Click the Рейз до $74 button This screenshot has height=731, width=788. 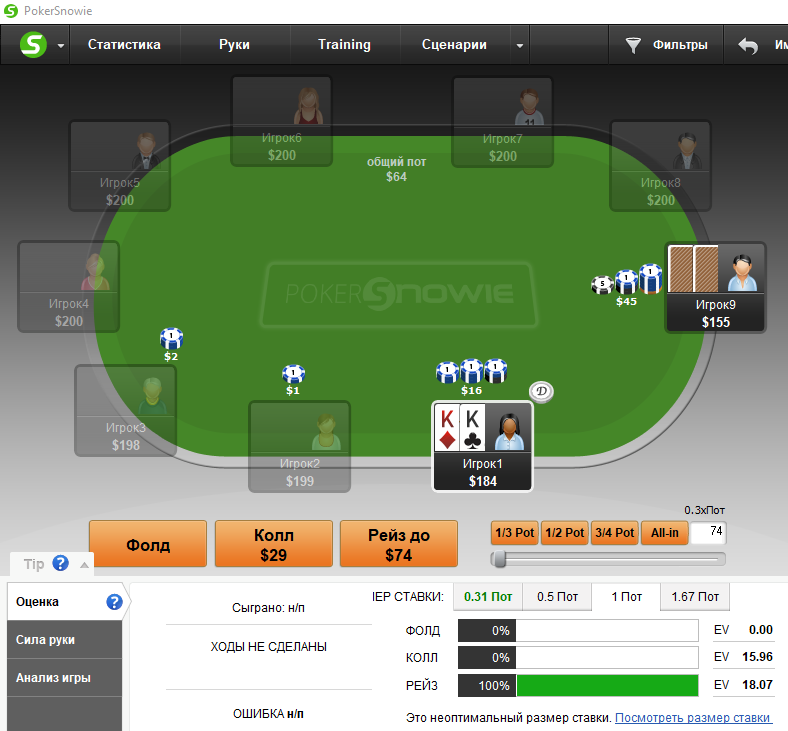(399, 545)
